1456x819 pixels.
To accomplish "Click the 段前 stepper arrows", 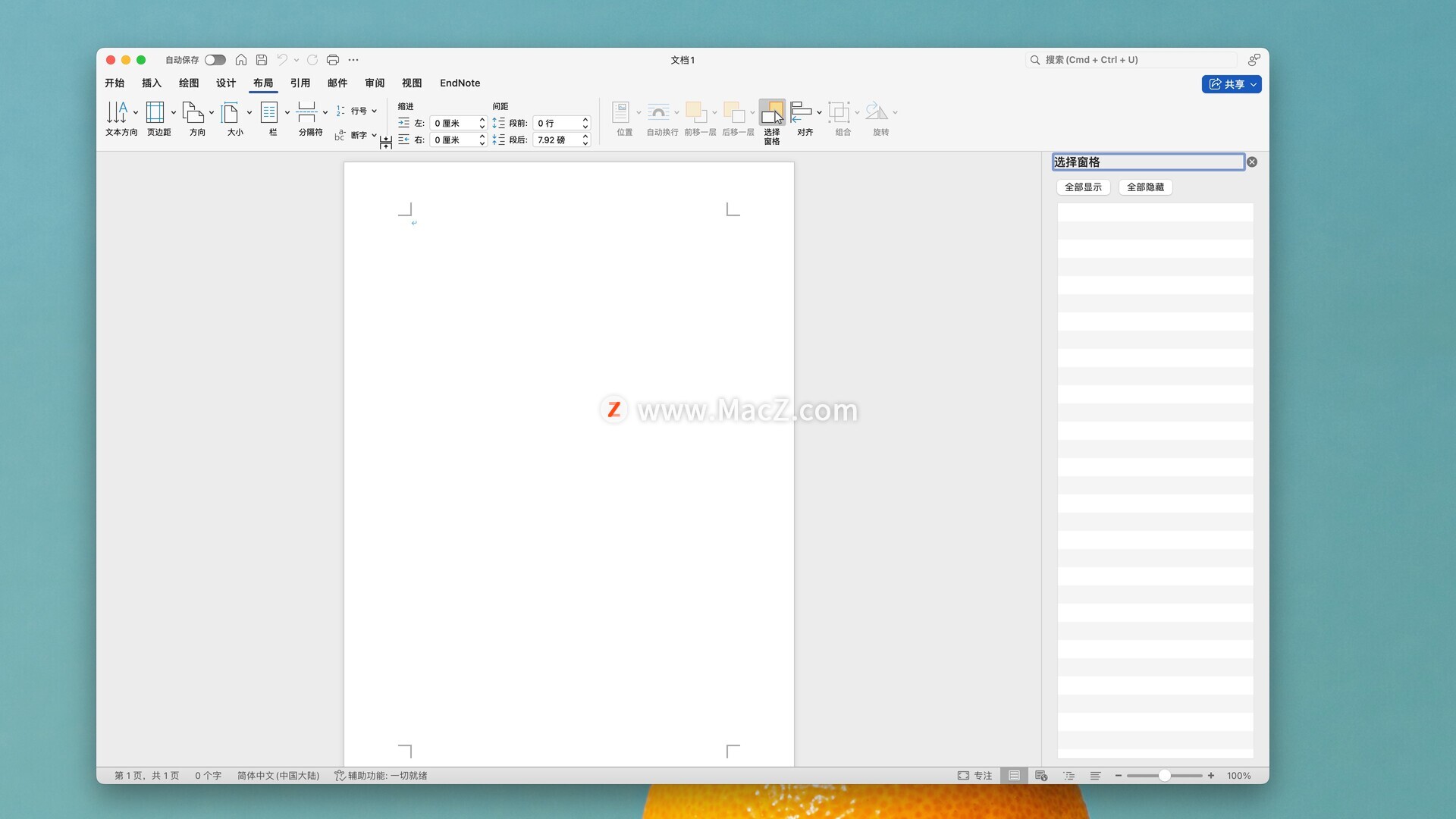I will [x=585, y=123].
